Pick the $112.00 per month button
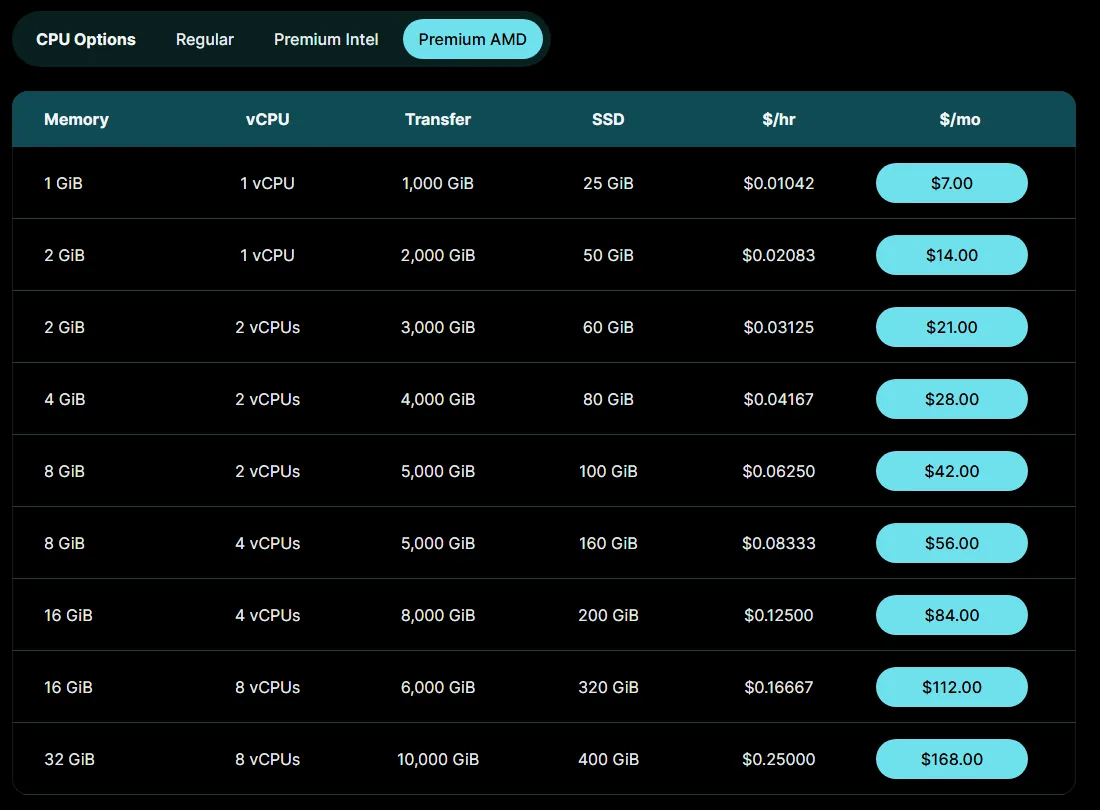 pos(951,687)
